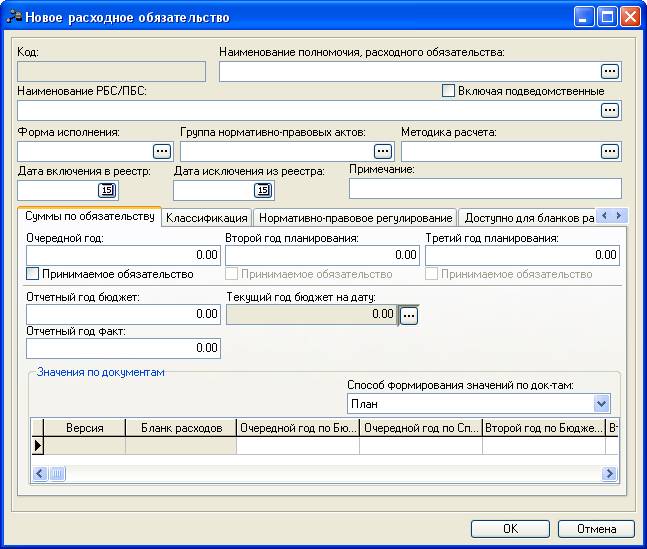Click into the Примечание text field
647x549 pixels.
point(485,189)
